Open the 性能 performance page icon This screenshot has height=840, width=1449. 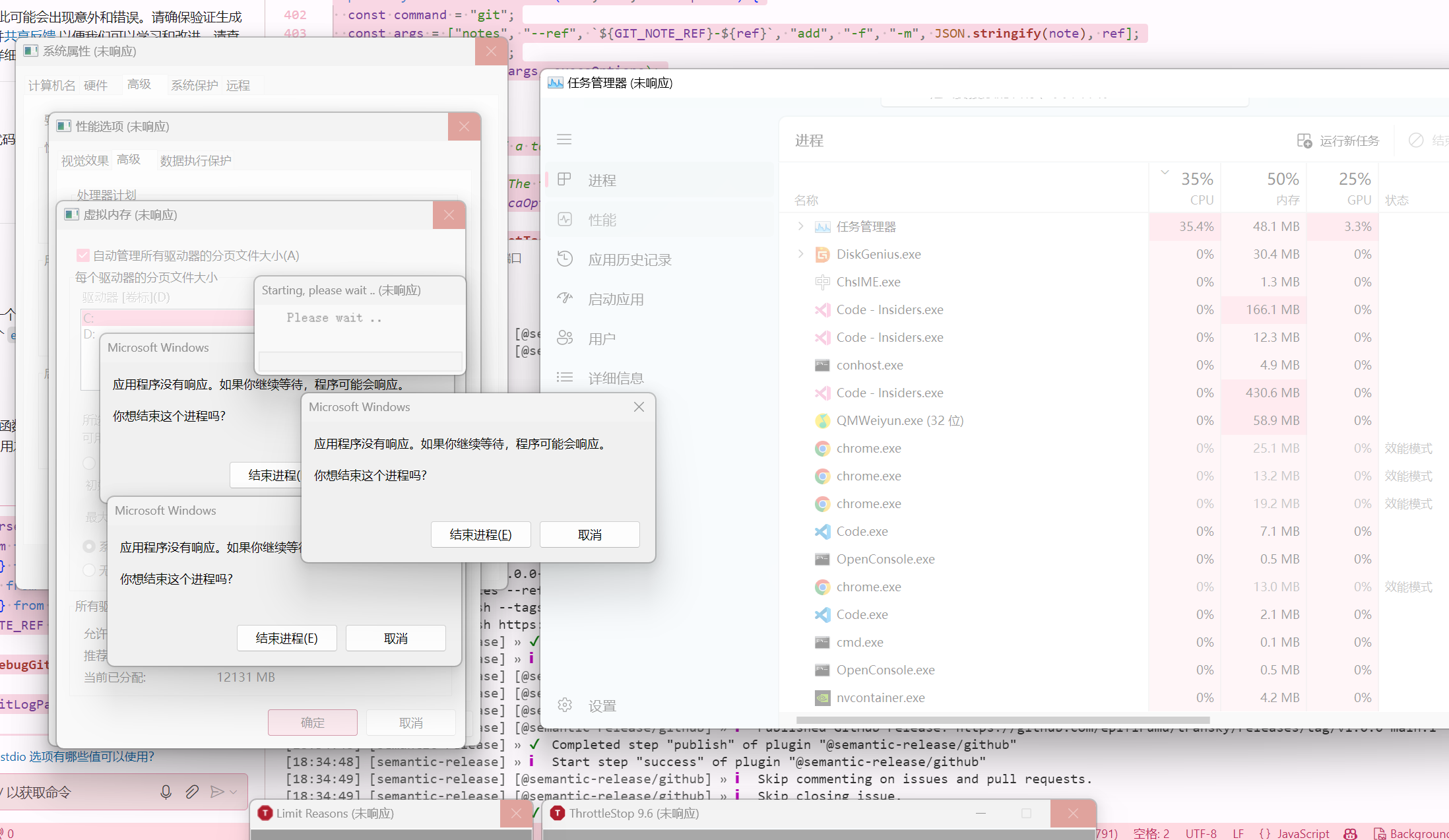565,220
